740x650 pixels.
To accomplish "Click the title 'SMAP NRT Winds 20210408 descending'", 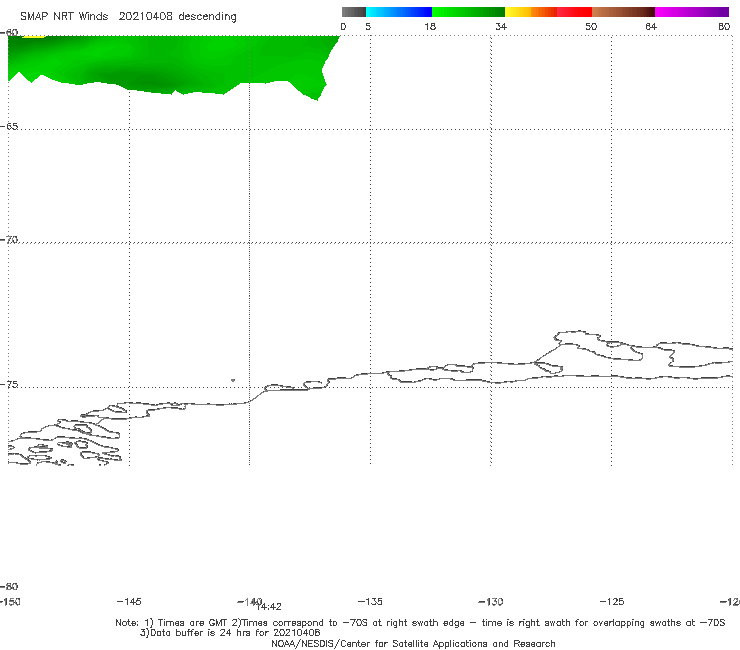I will (x=128, y=17).
